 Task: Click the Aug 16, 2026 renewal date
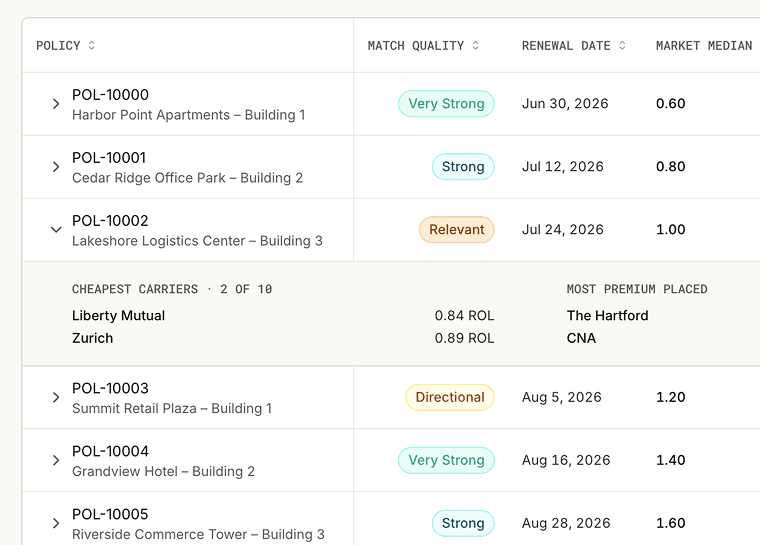coord(566,460)
